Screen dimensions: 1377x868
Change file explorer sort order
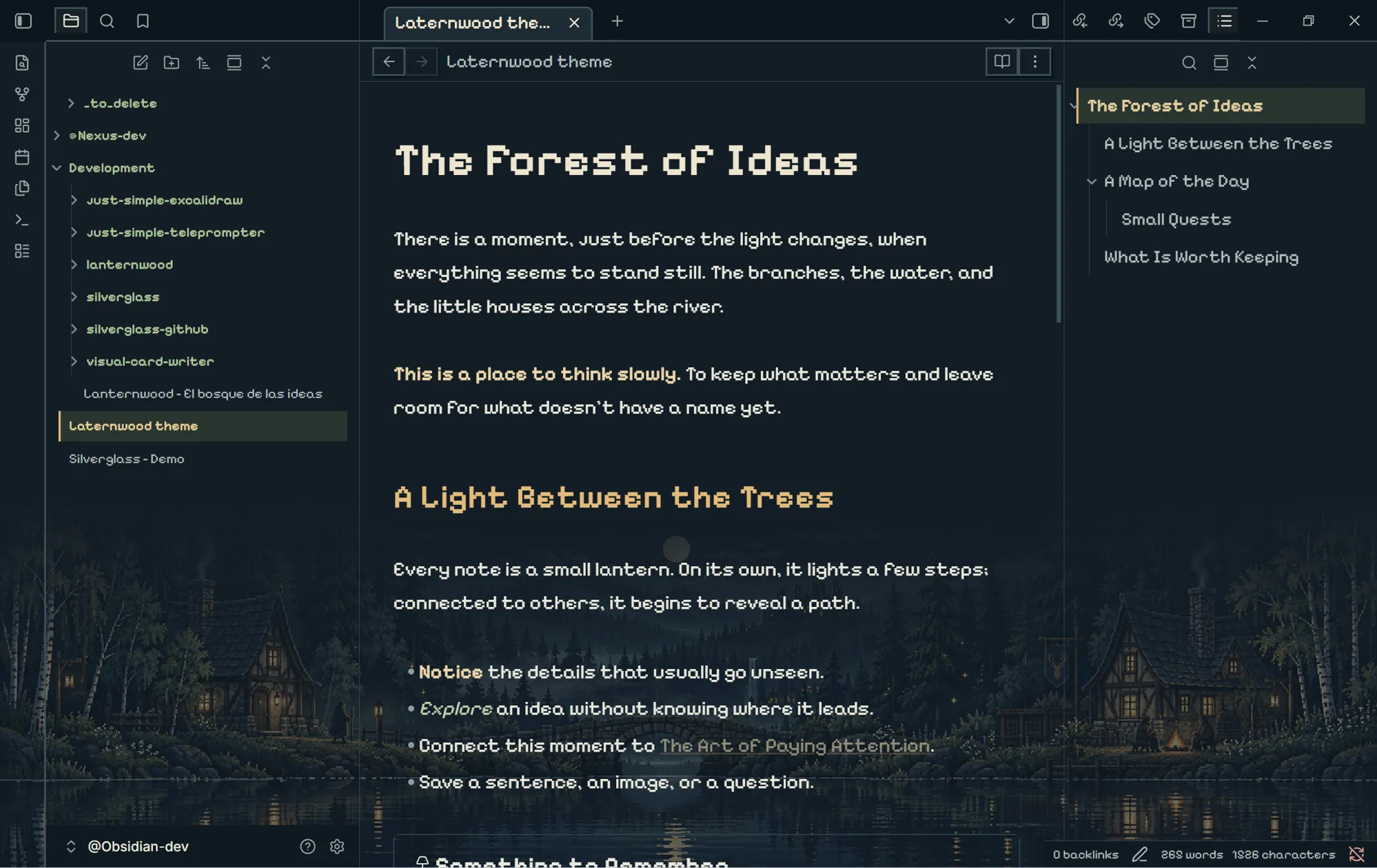pyautogui.click(x=203, y=63)
